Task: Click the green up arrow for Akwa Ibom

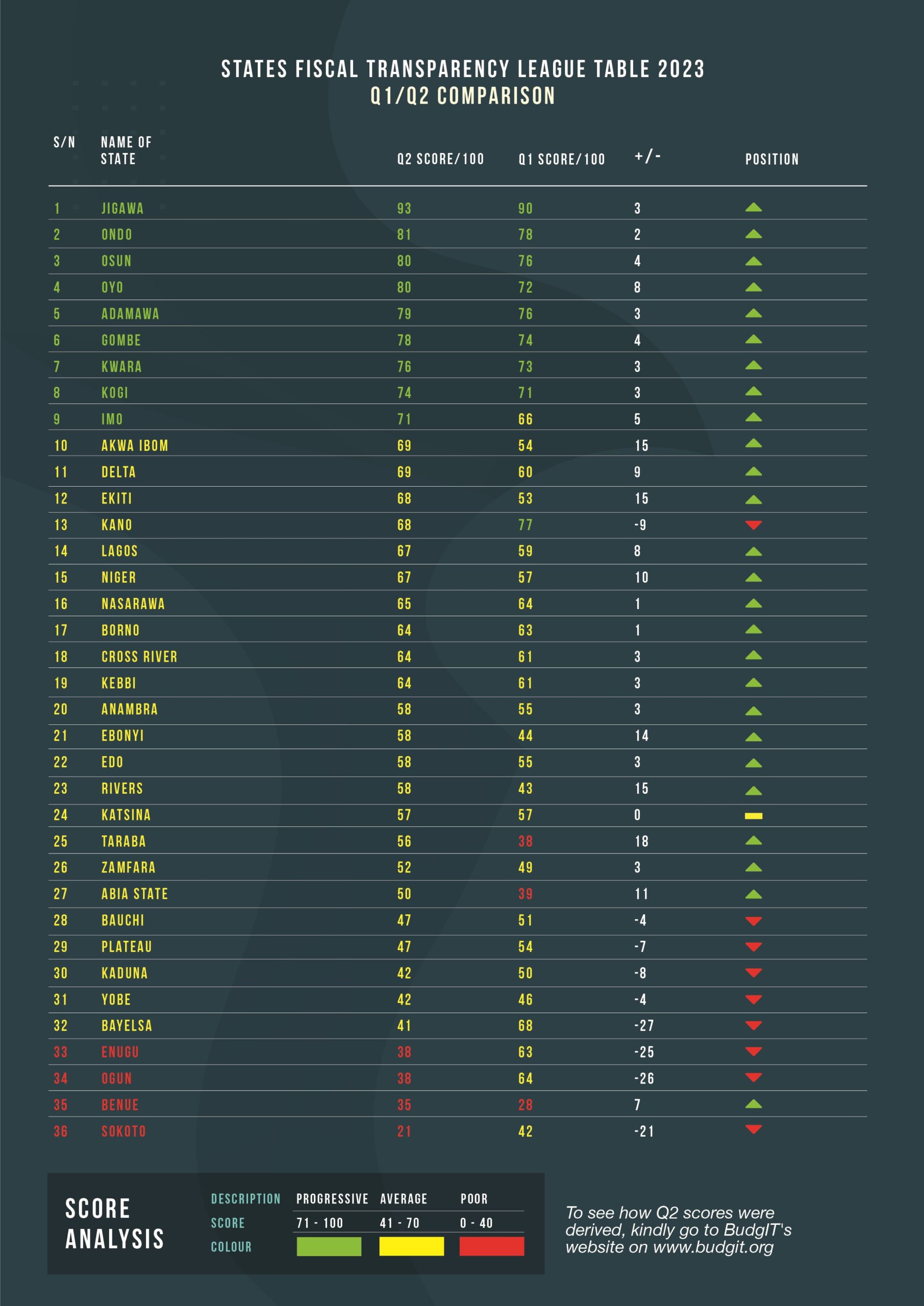Action: point(753,443)
